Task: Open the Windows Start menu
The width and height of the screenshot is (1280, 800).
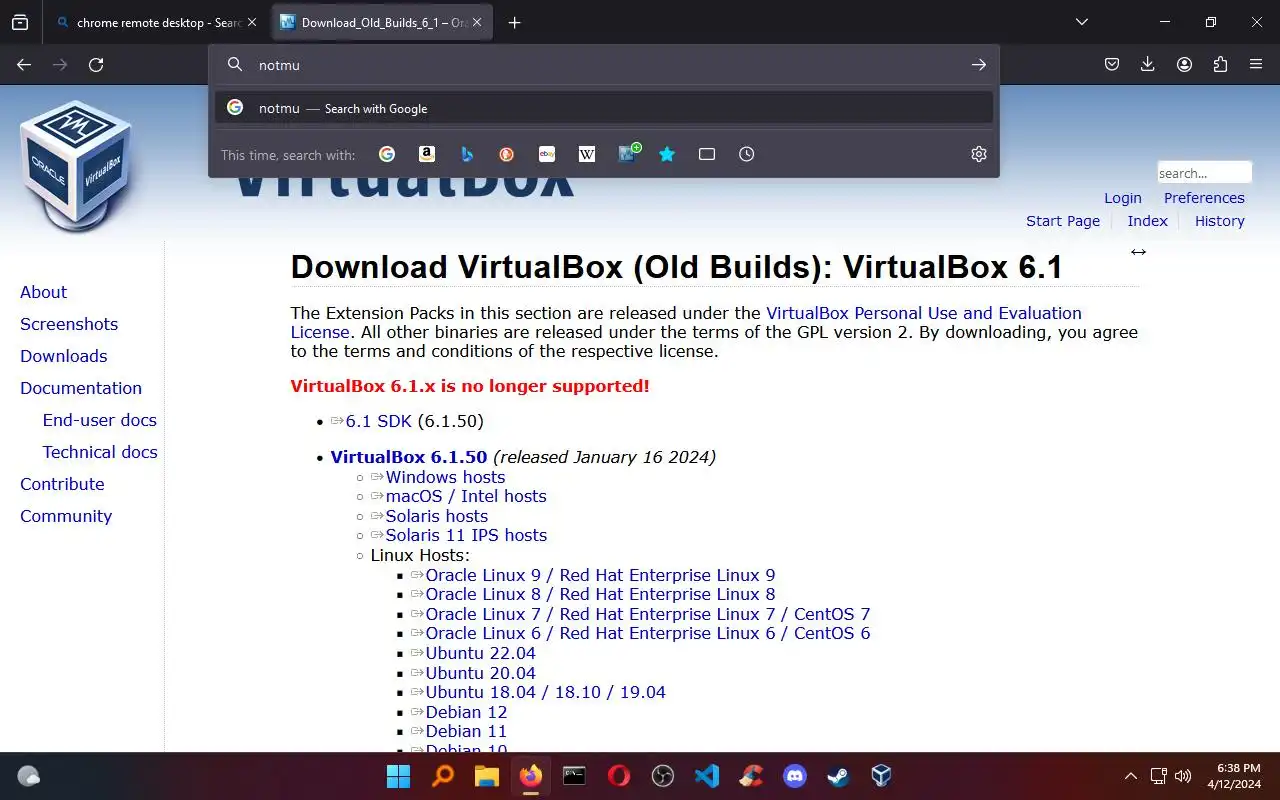Action: [398, 776]
